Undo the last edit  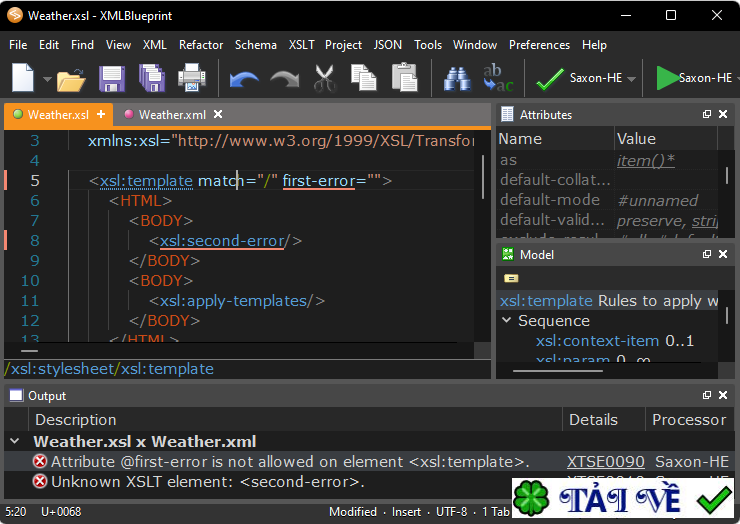point(243,78)
